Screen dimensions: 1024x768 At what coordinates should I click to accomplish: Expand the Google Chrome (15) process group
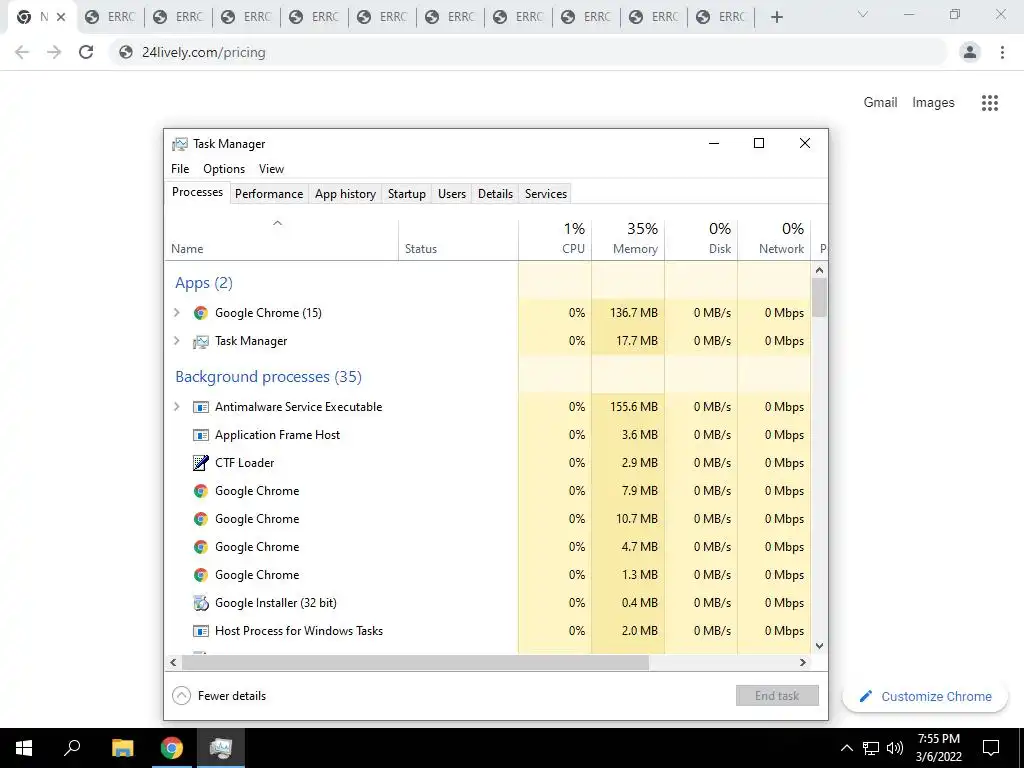[176, 313]
